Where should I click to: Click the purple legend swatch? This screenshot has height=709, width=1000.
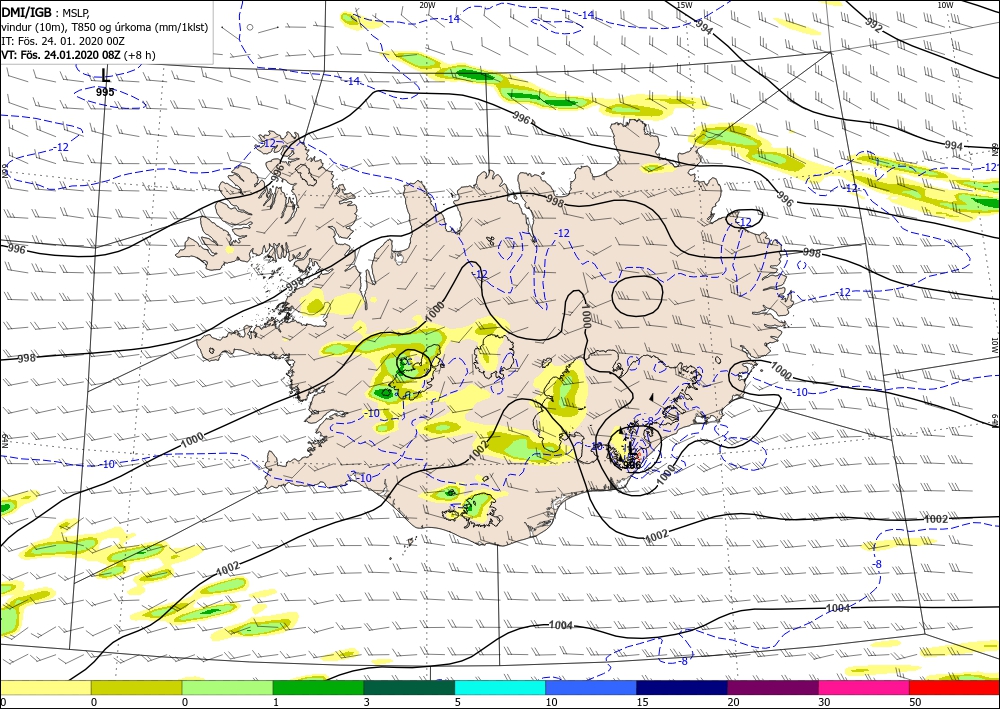click(x=772, y=688)
